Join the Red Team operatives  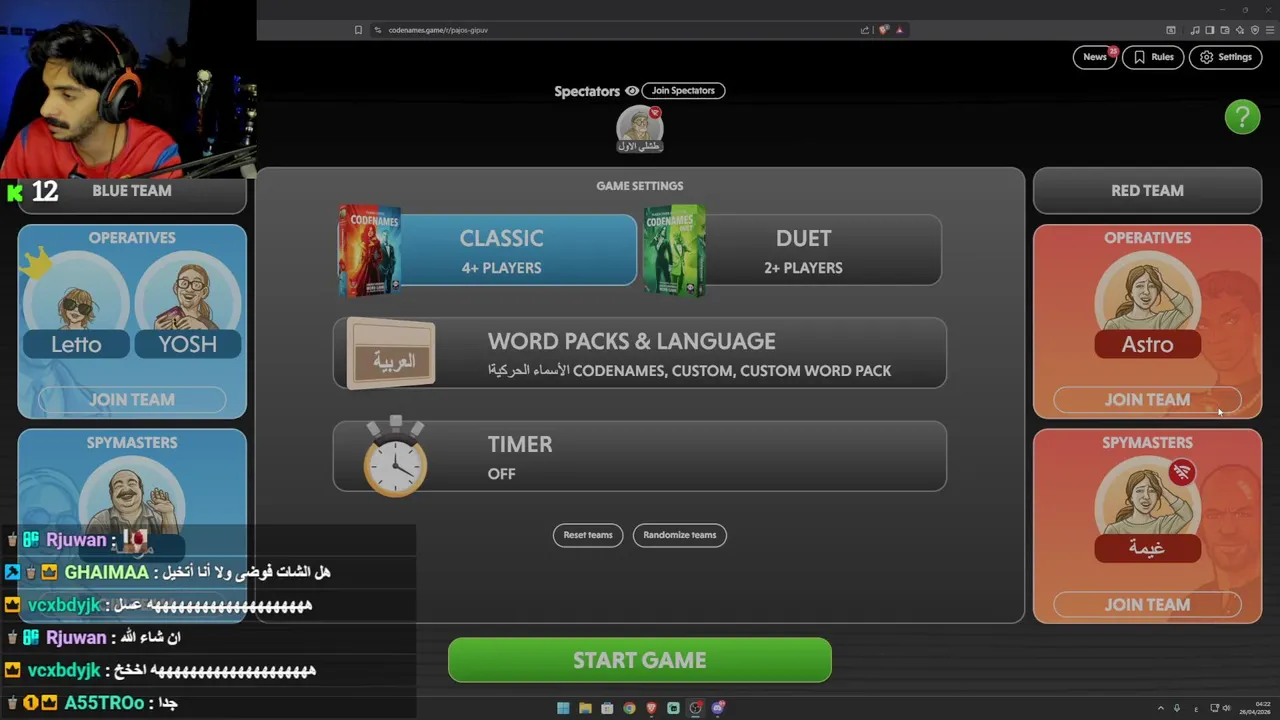point(1147,399)
